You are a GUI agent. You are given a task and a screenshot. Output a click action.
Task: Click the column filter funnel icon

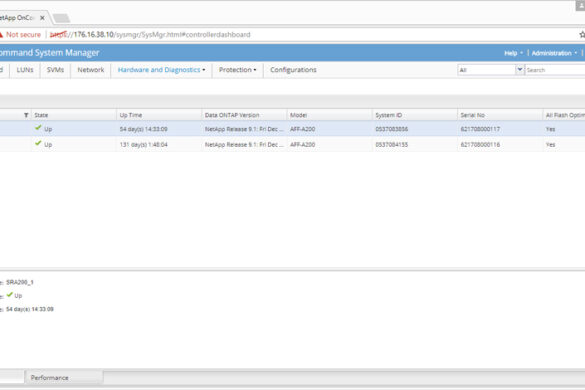point(26,115)
